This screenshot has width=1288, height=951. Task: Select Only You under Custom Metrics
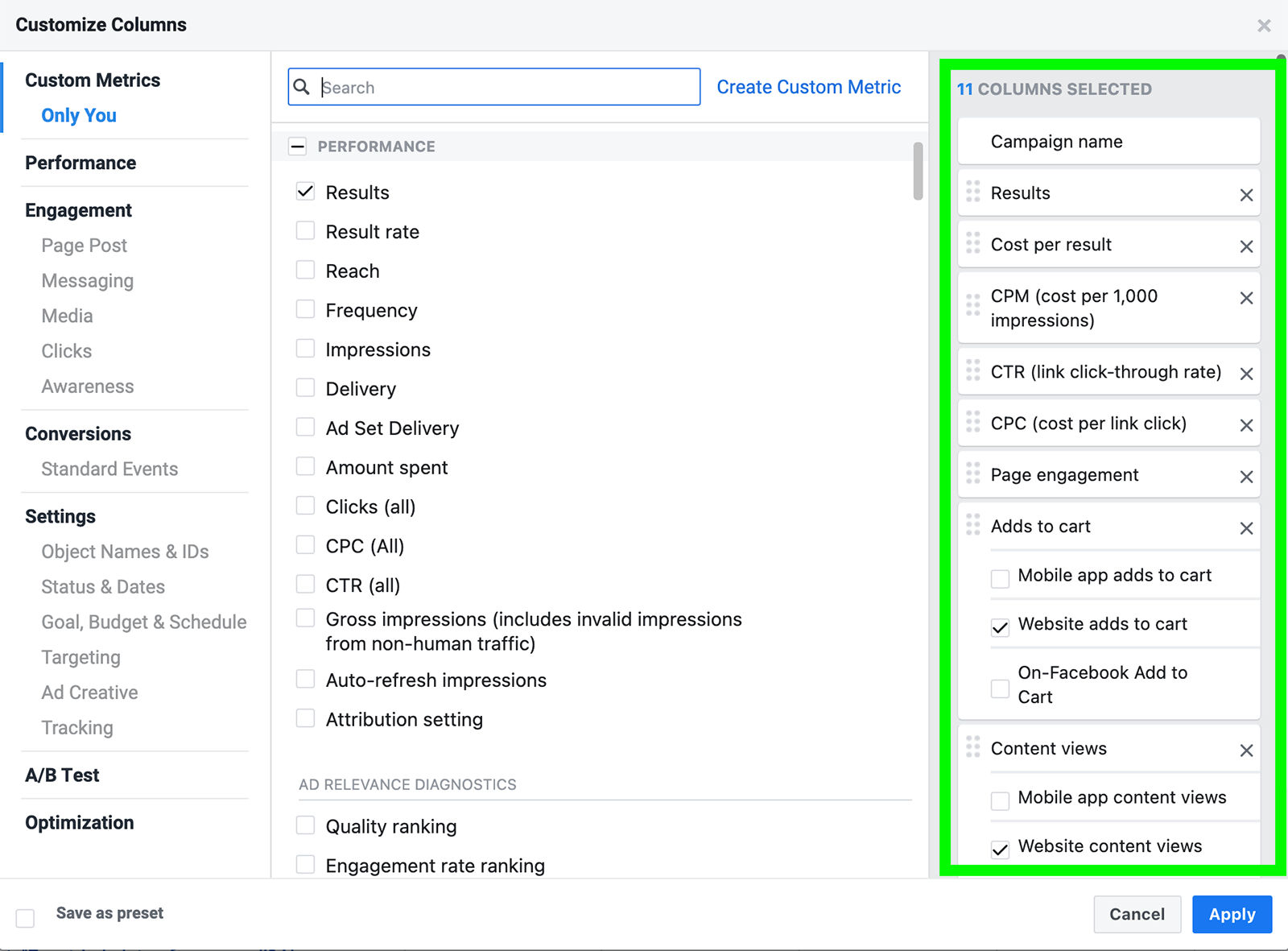click(79, 116)
